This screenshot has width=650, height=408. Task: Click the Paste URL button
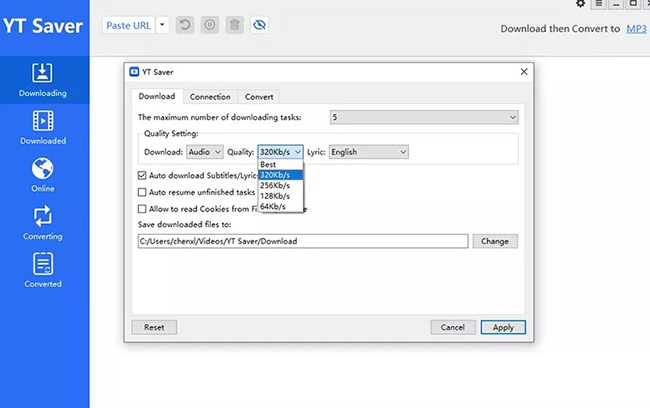(129, 25)
